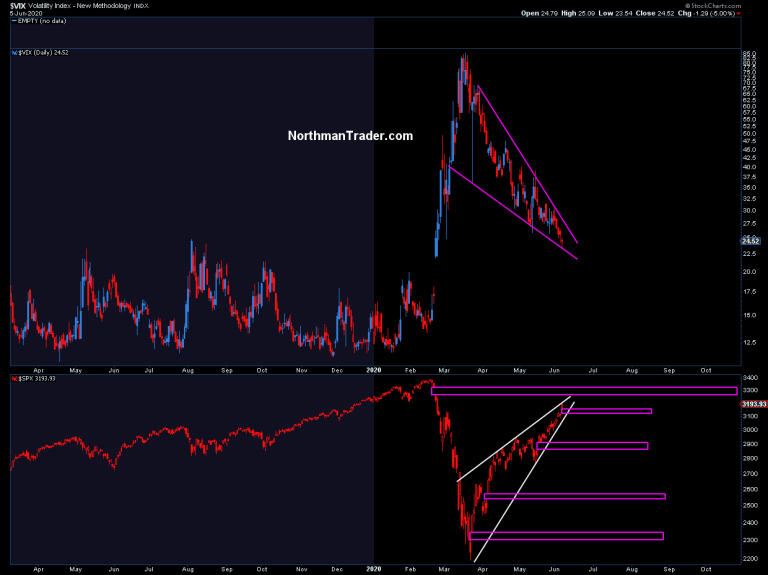Click the $VIX legend icon
The image size is (768, 575).
tap(14, 53)
